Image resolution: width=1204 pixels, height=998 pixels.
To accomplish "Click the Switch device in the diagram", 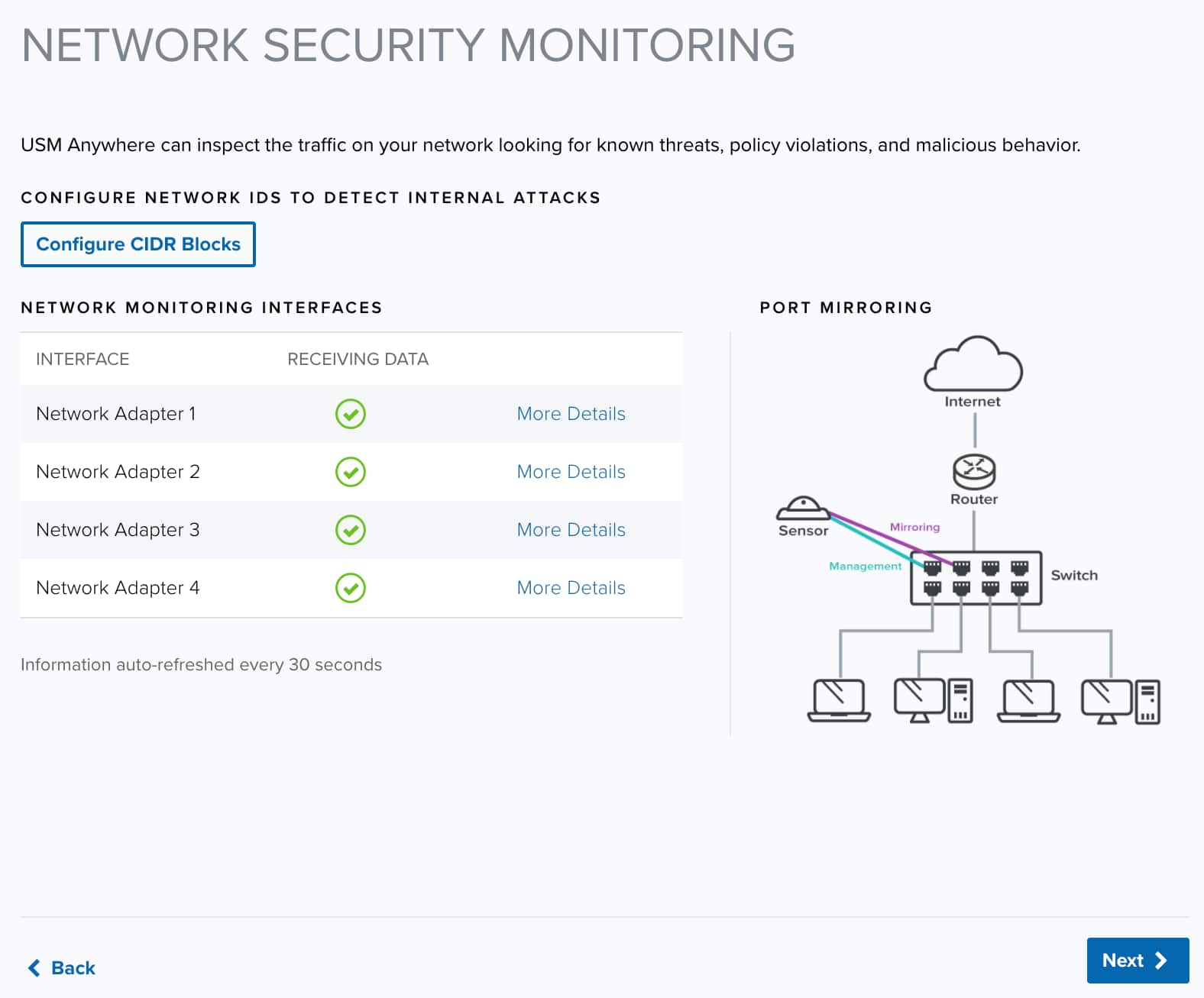I will [976, 578].
